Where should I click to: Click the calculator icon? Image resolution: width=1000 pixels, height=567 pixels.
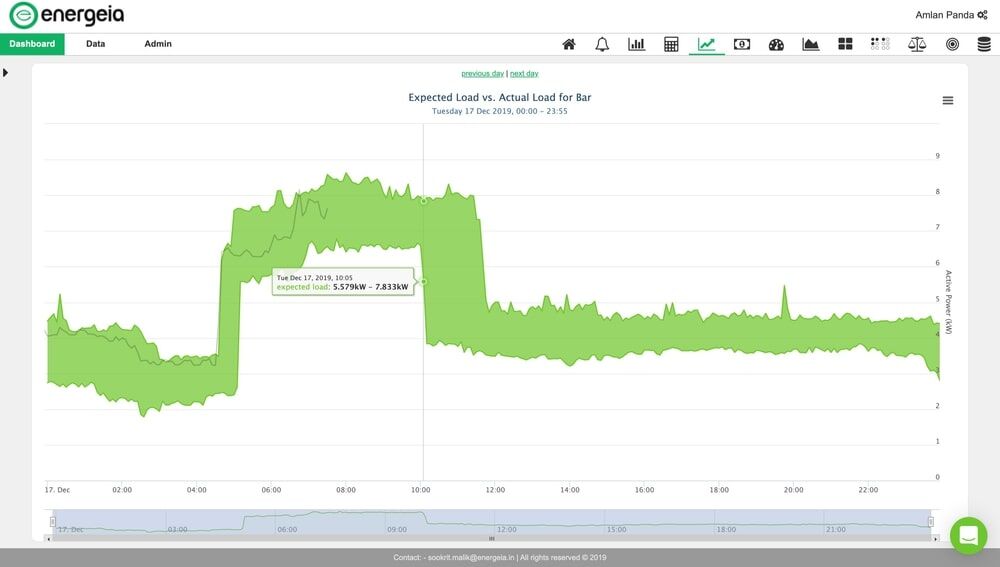671,44
